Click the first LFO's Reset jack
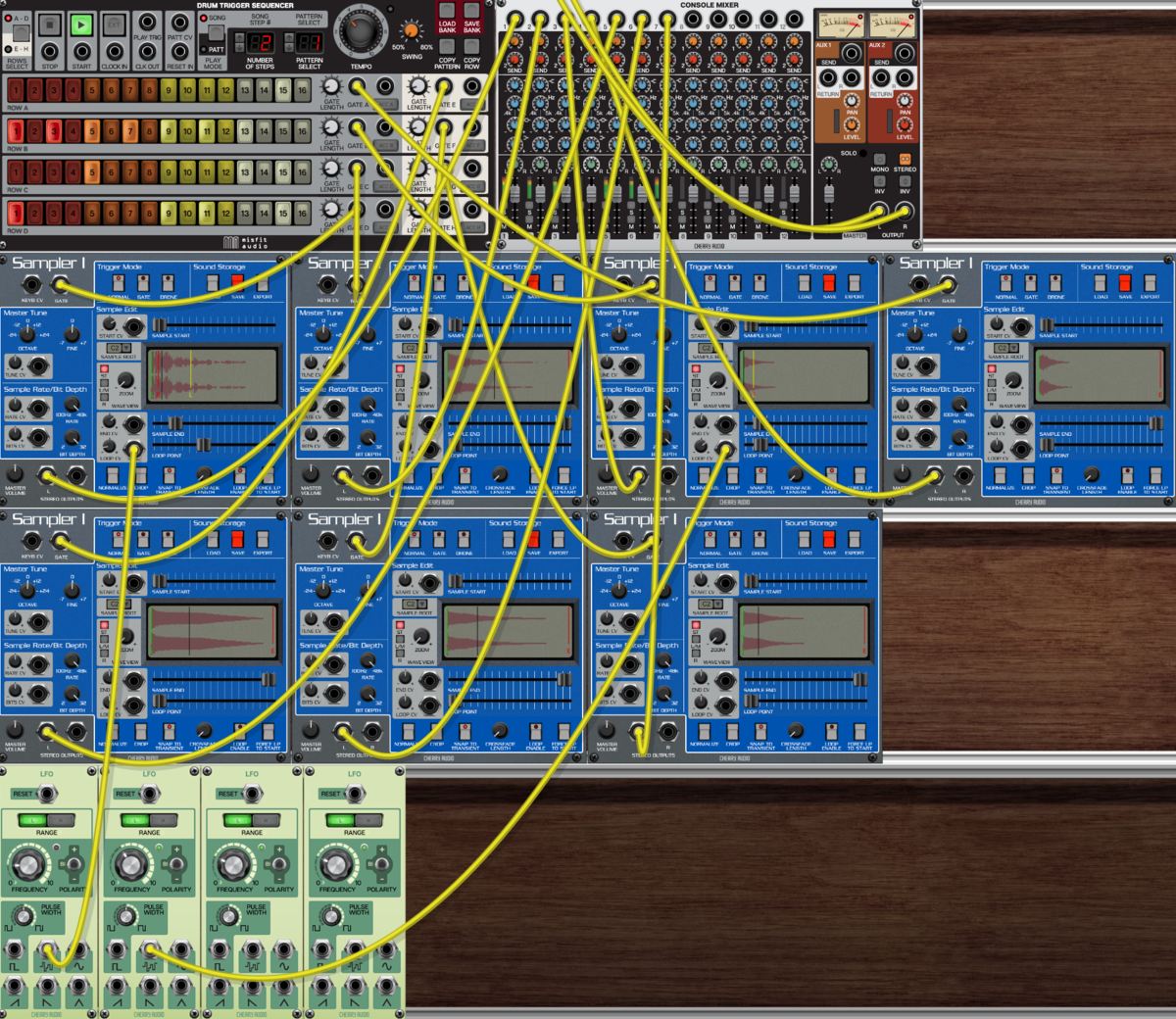 click(49, 793)
